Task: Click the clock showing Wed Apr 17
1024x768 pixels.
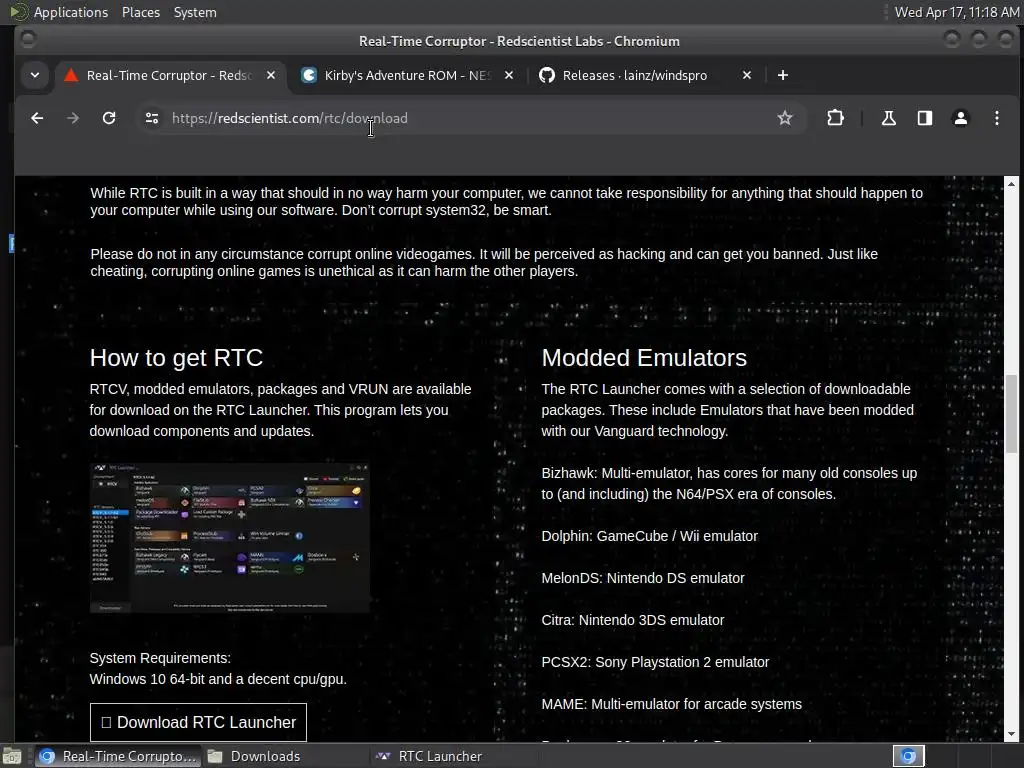Action: (x=957, y=12)
